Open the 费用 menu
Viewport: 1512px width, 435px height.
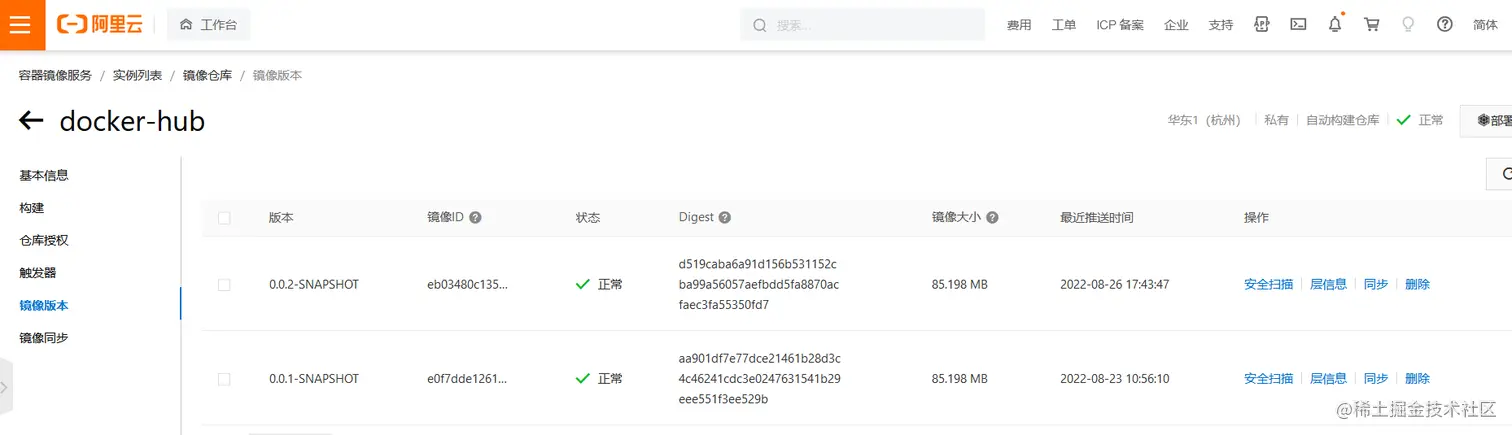coord(1019,25)
